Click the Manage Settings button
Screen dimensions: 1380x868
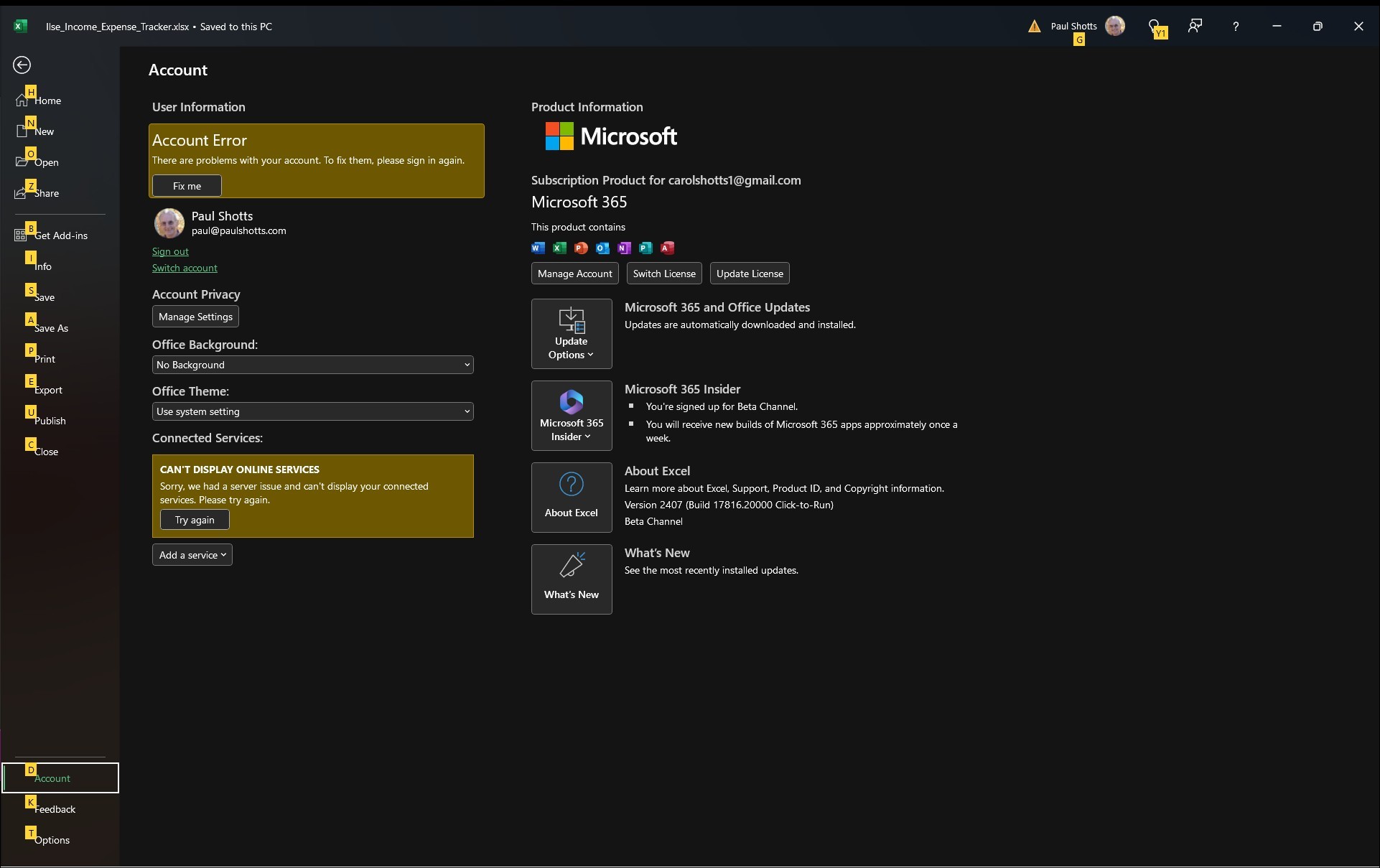click(195, 317)
